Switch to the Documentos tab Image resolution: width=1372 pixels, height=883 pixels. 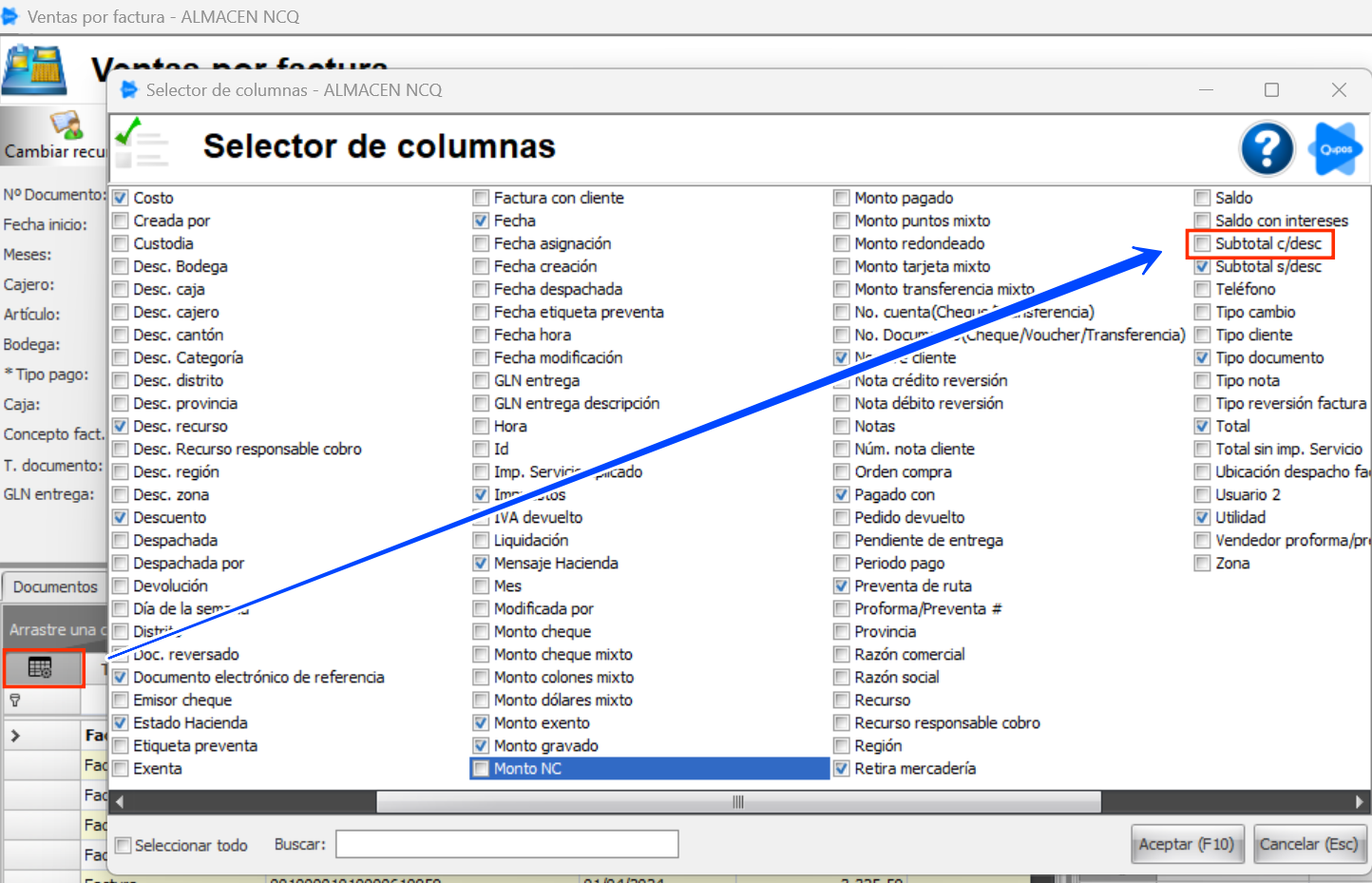click(55, 587)
